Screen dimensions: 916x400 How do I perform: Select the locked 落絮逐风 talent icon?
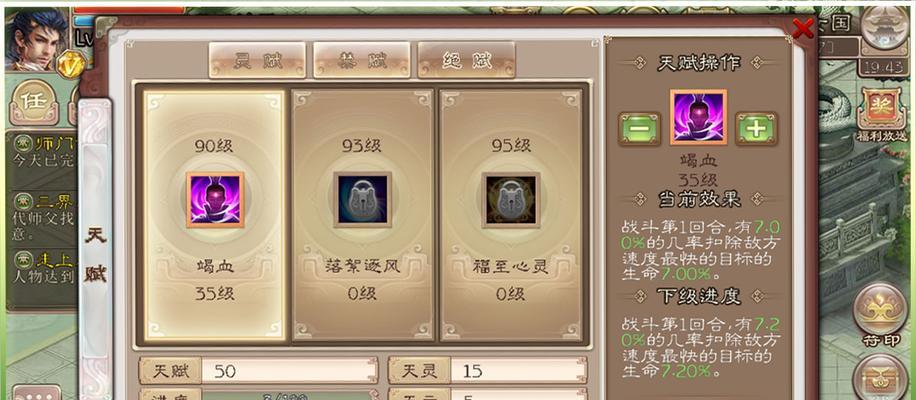(362, 200)
